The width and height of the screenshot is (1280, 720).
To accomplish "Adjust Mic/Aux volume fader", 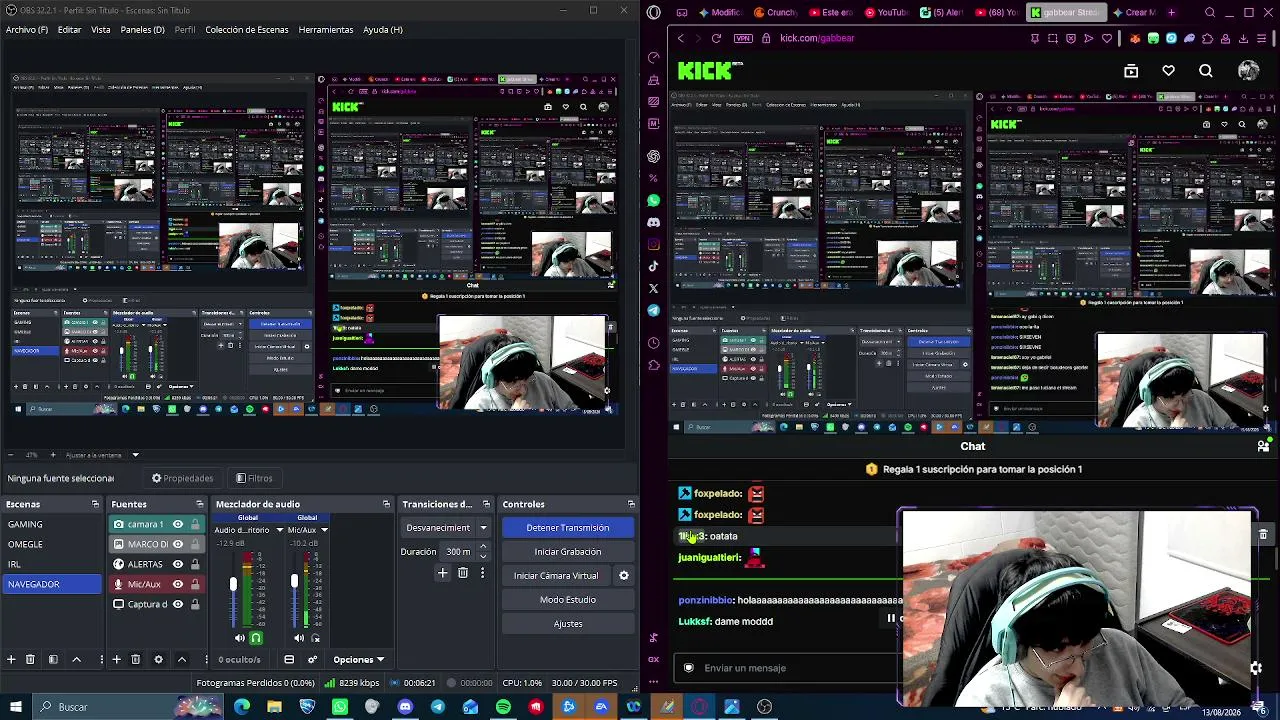I will point(294,582).
